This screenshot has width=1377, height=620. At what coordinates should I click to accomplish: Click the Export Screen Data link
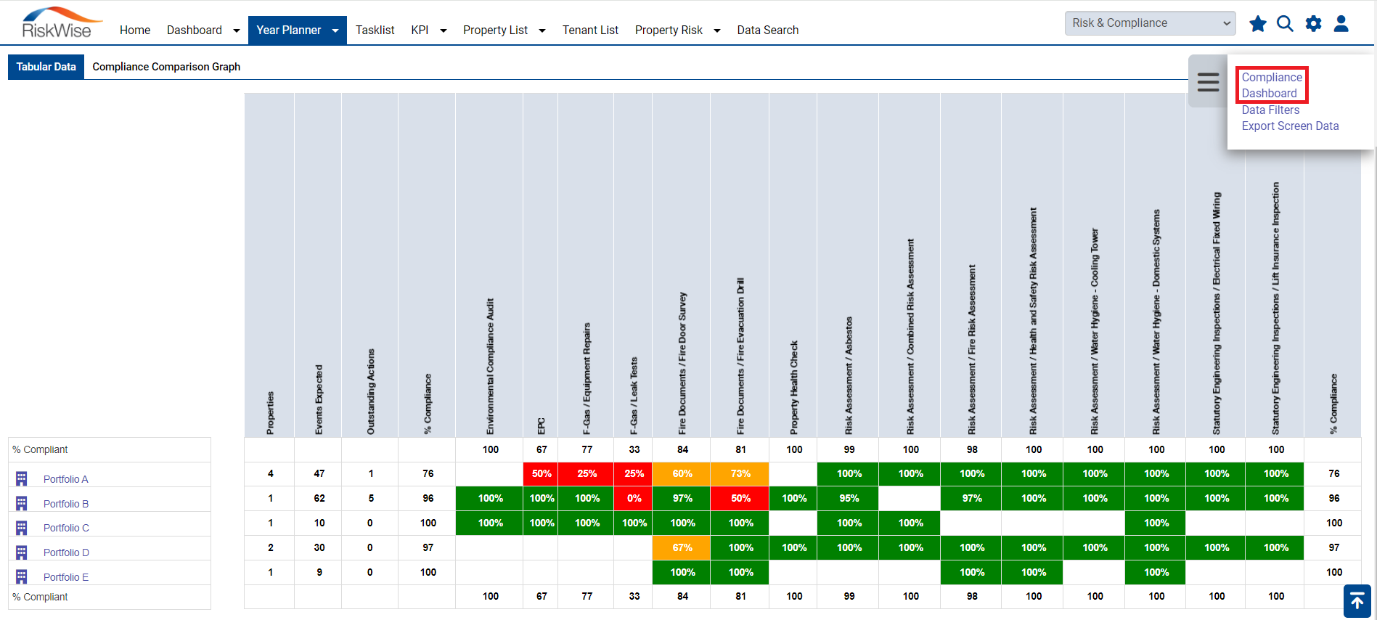(x=1290, y=126)
